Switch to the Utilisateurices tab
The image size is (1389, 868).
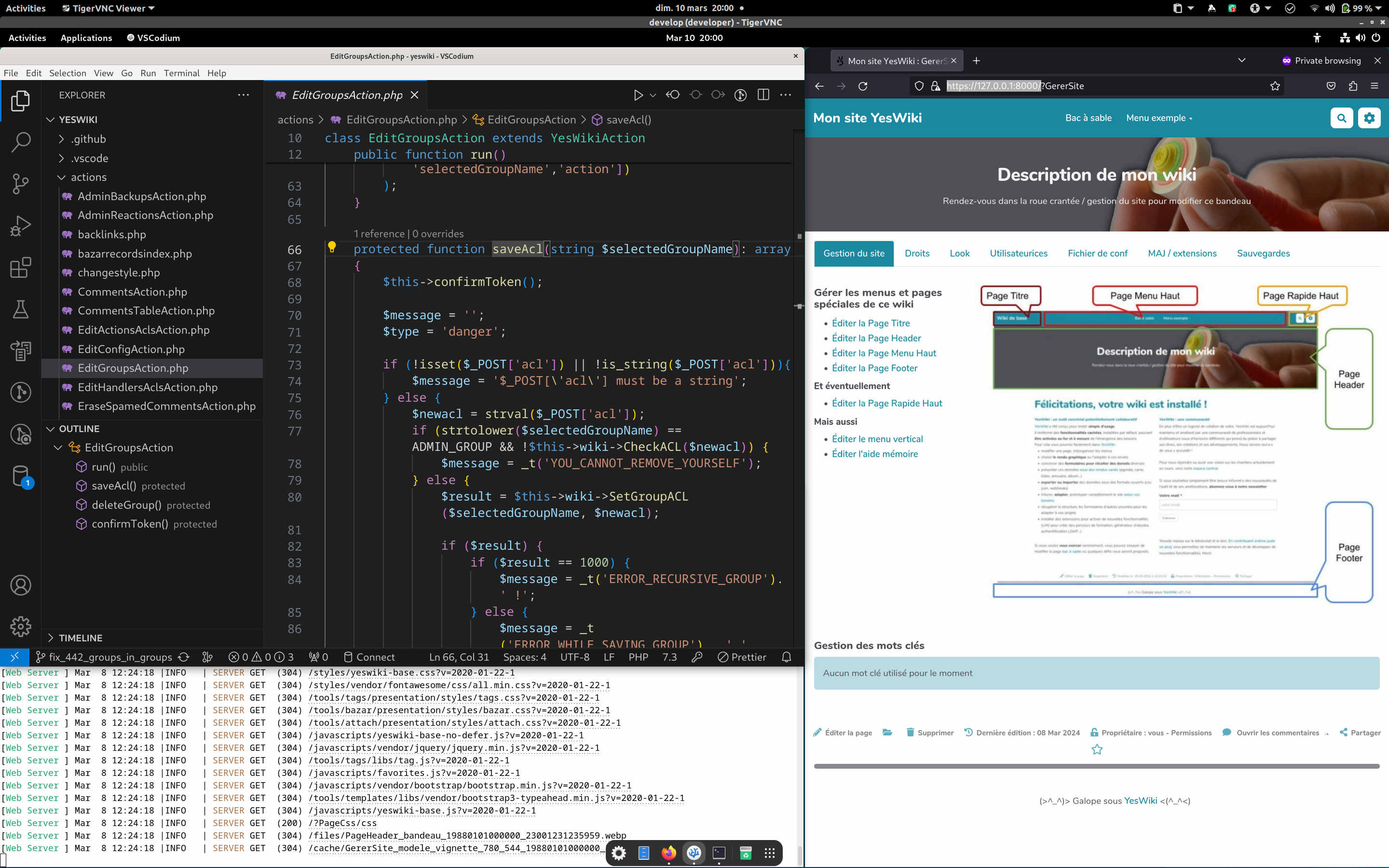(1018, 253)
